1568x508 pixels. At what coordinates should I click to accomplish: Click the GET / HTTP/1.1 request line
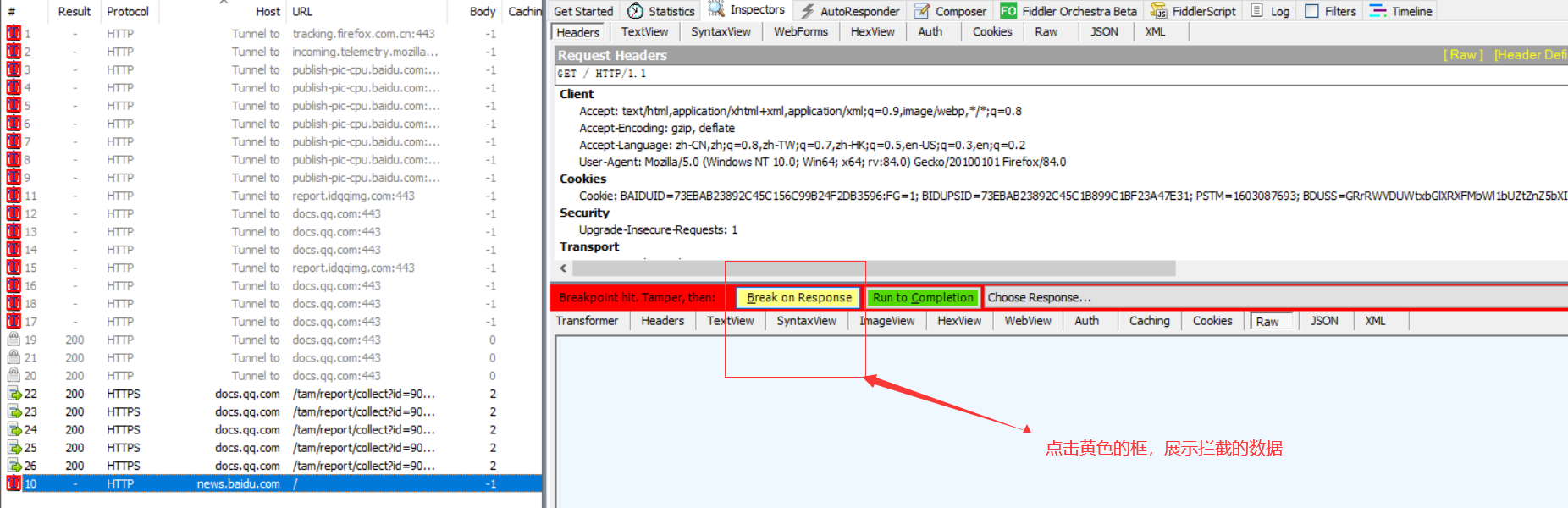tap(1062, 74)
